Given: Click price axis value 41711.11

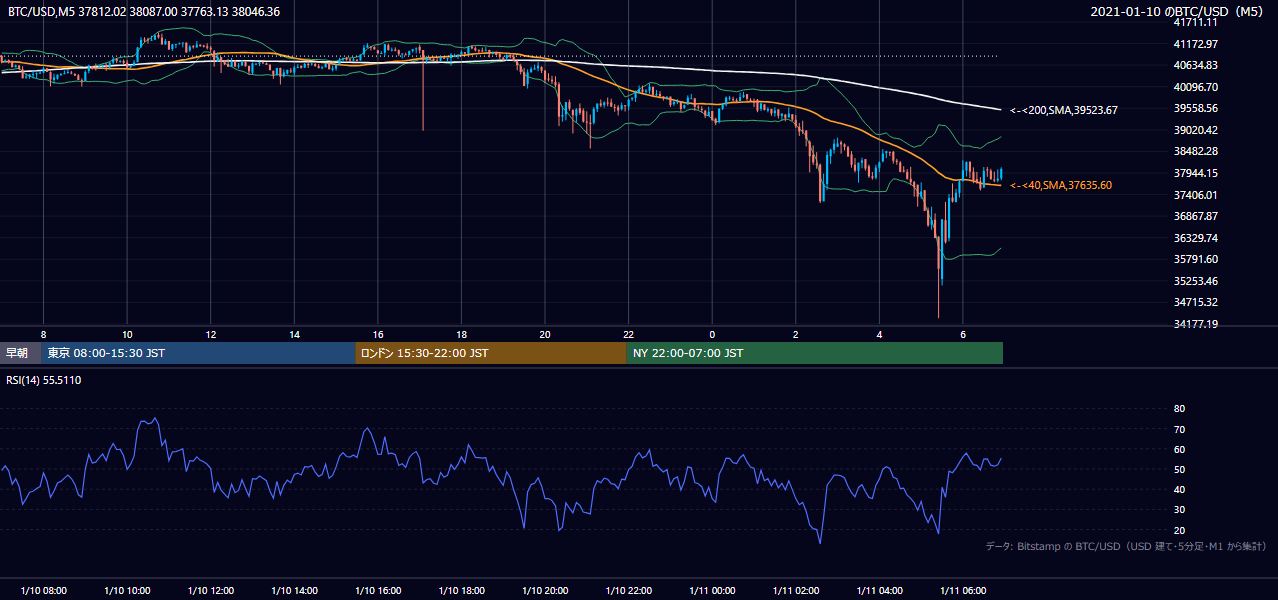Looking at the screenshot, I should pos(1195,22).
